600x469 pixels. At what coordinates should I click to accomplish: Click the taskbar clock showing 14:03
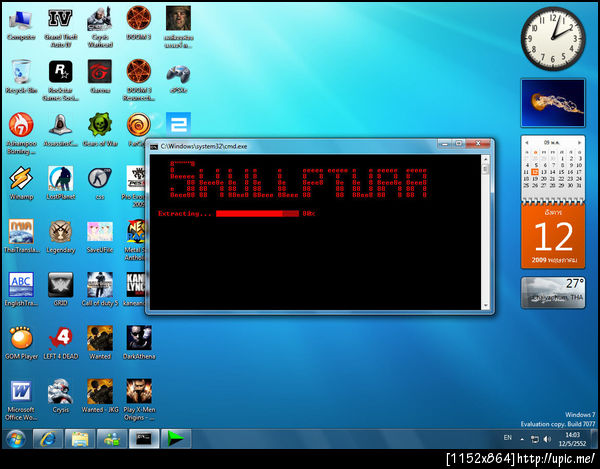tap(572, 439)
